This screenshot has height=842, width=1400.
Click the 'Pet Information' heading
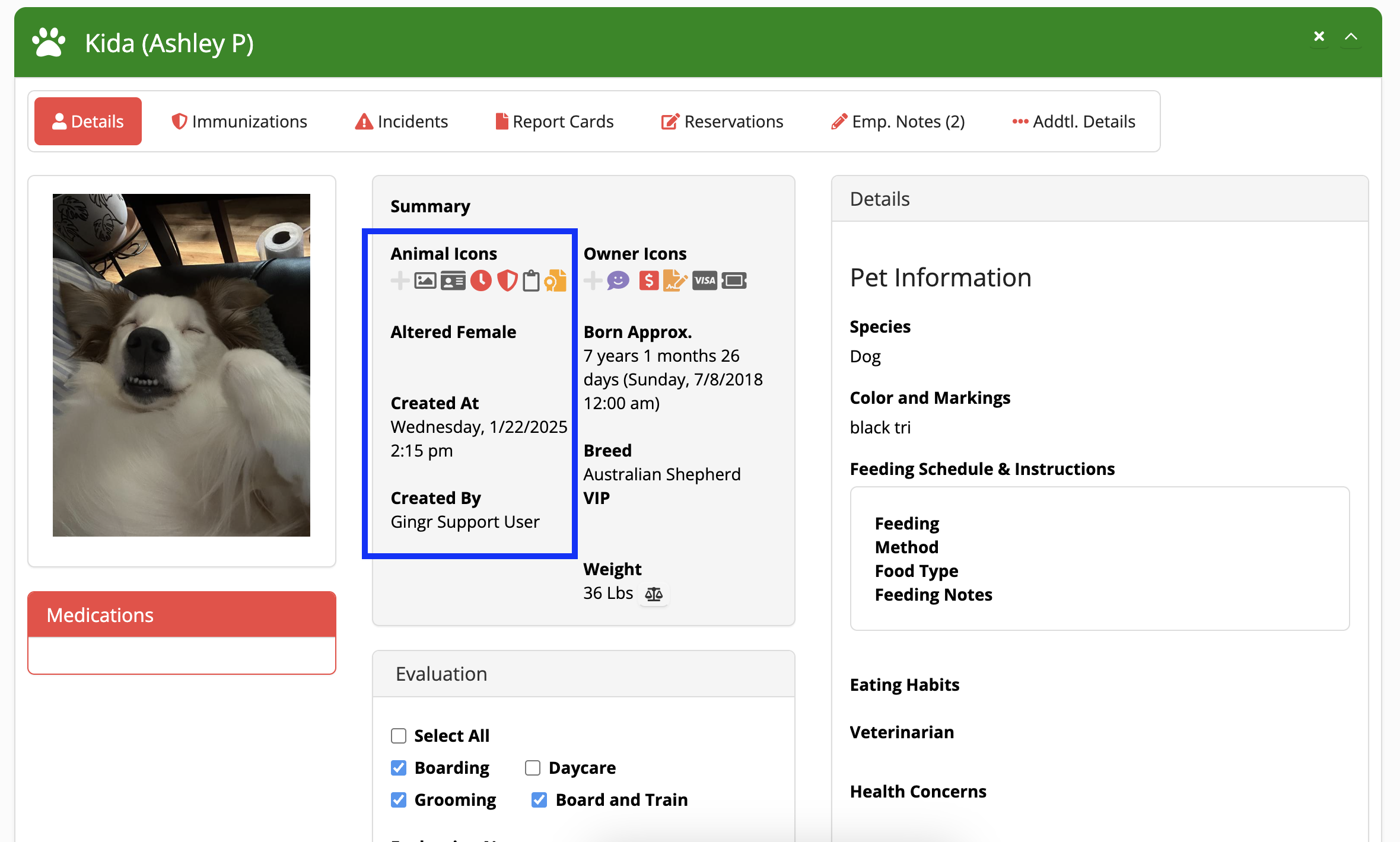click(x=941, y=278)
